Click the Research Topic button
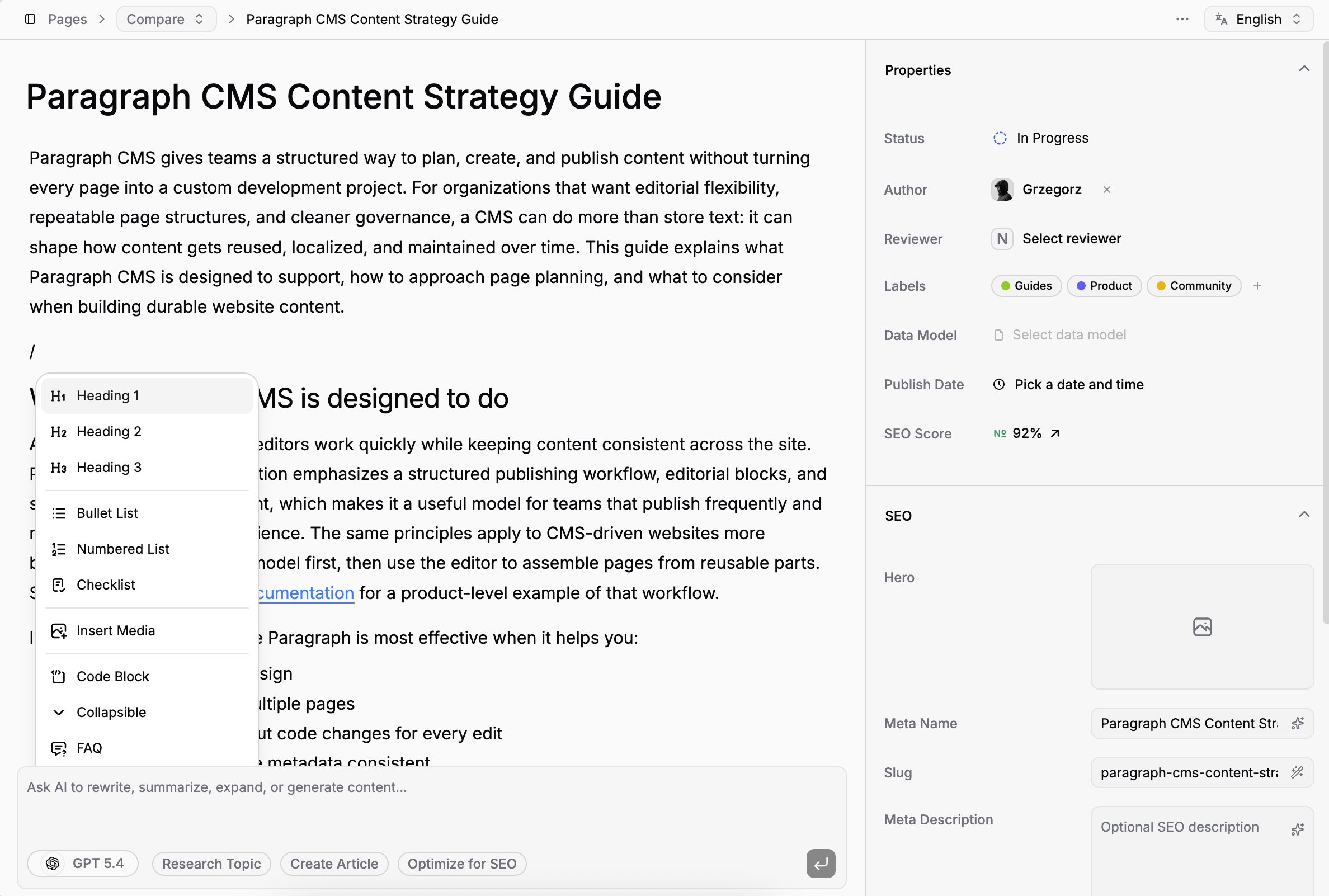1329x896 pixels. (211, 864)
